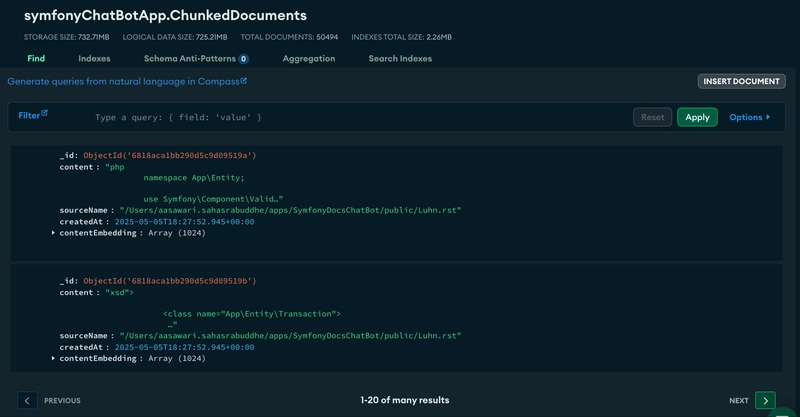
Task: Click sourceName path of first document
Action: click(290, 210)
